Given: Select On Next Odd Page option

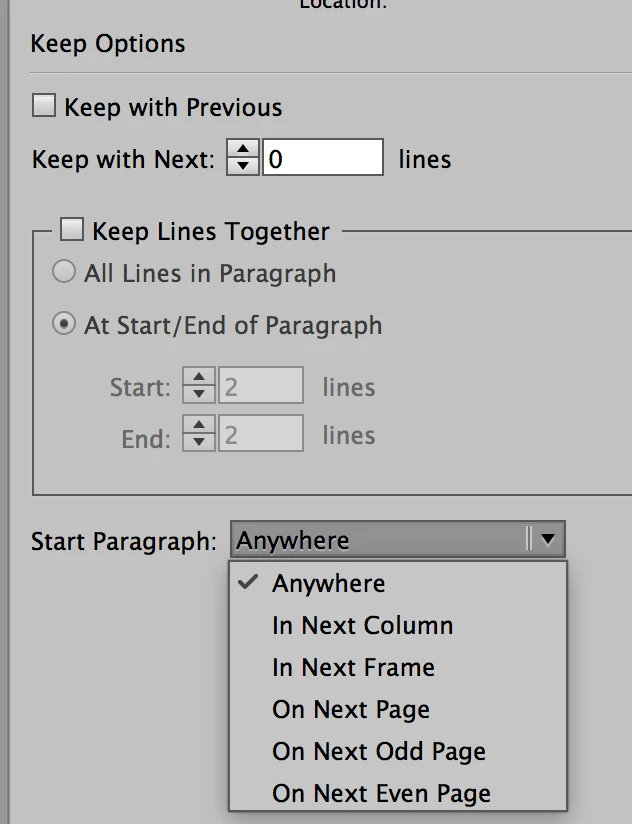Looking at the screenshot, I should pyautogui.click(x=378, y=752).
